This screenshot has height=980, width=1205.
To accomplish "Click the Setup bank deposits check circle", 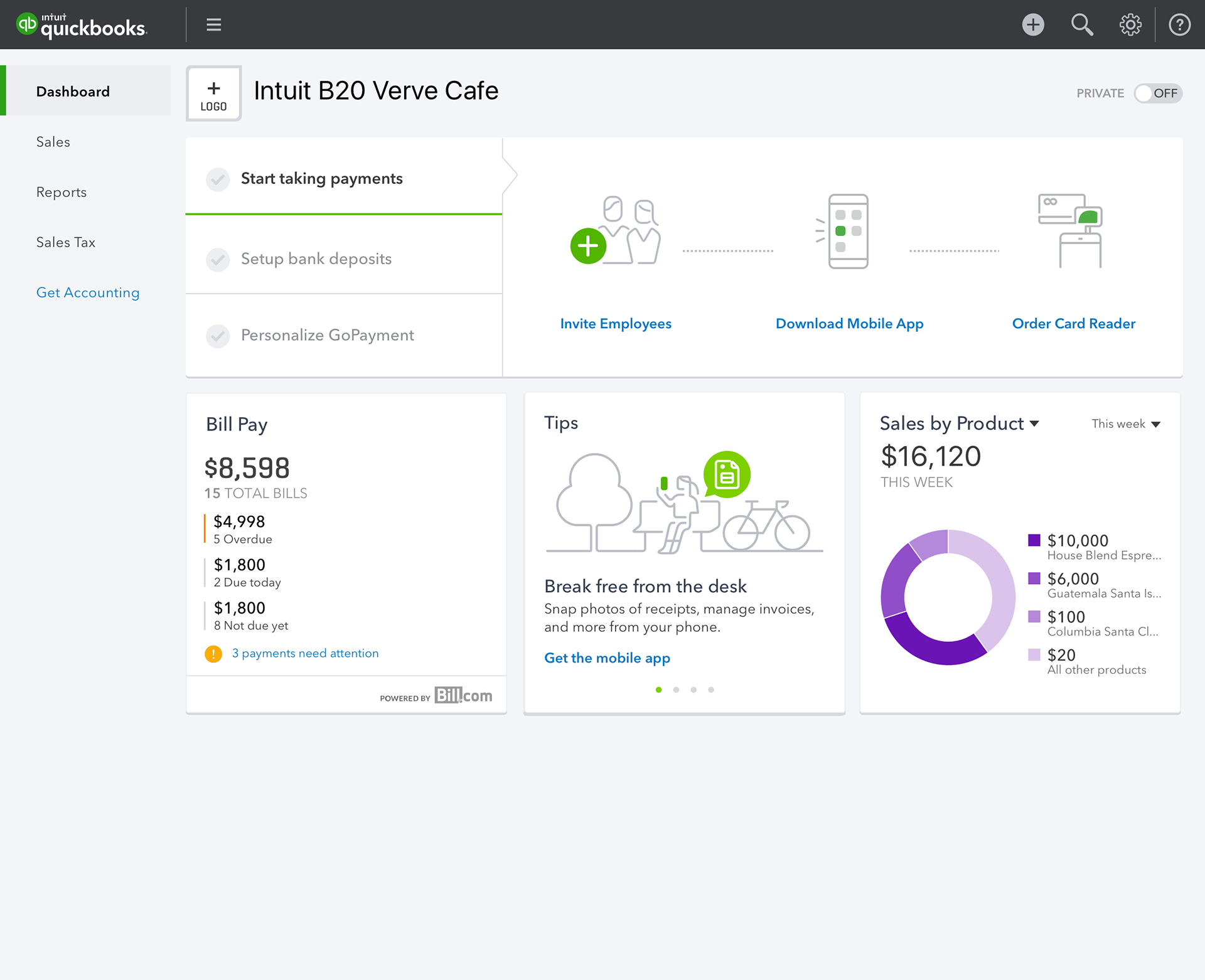I will click(218, 259).
